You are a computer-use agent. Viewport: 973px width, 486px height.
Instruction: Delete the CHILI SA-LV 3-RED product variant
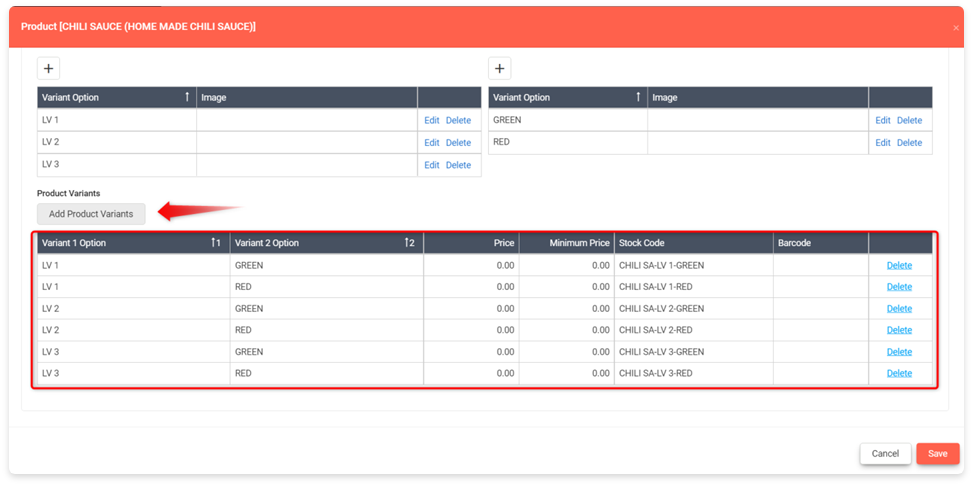point(899,373)
